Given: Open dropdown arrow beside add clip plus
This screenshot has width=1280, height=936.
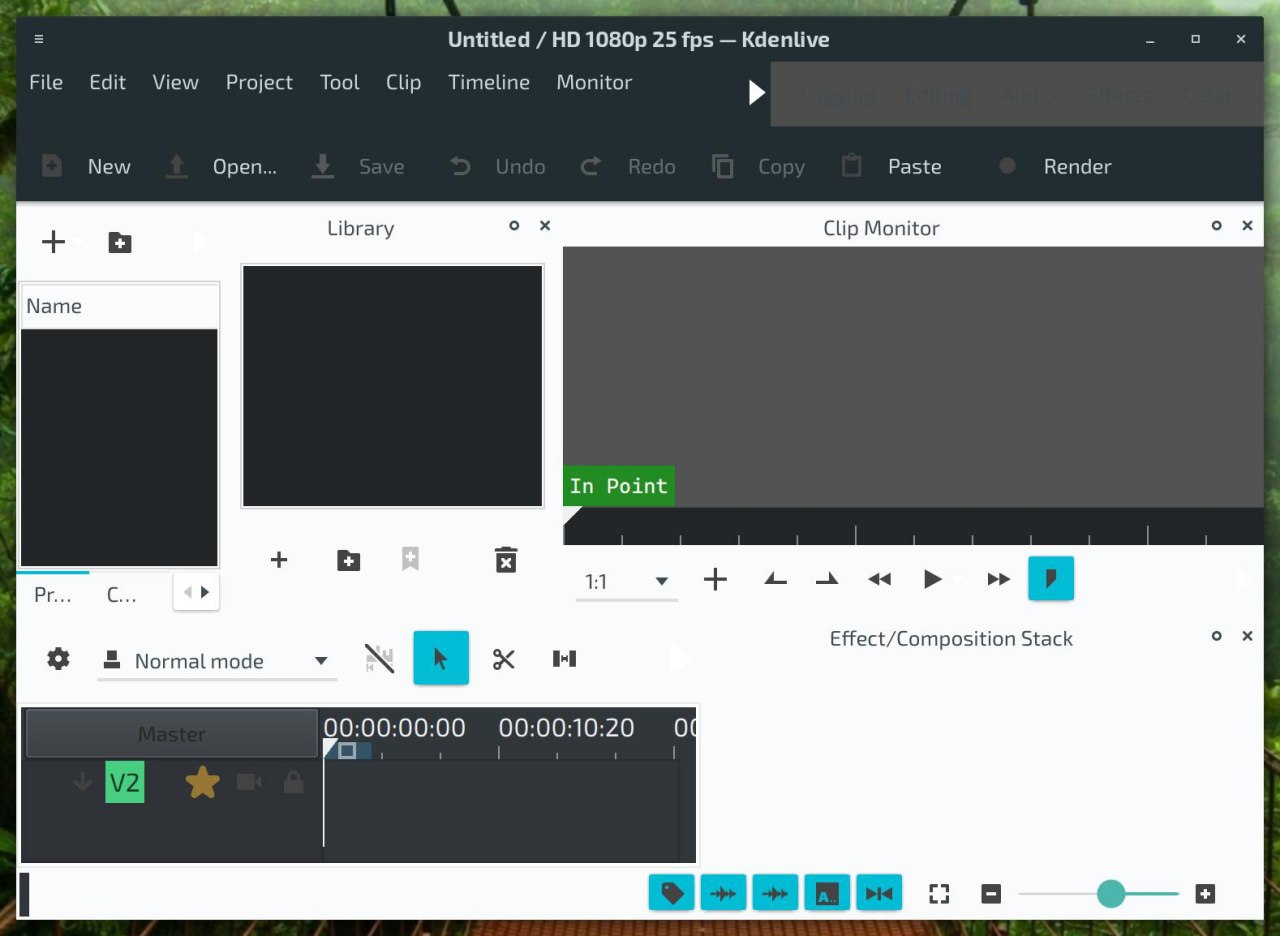Looking at the screenshot, I should pyautogui.click(x=78, y=243).
